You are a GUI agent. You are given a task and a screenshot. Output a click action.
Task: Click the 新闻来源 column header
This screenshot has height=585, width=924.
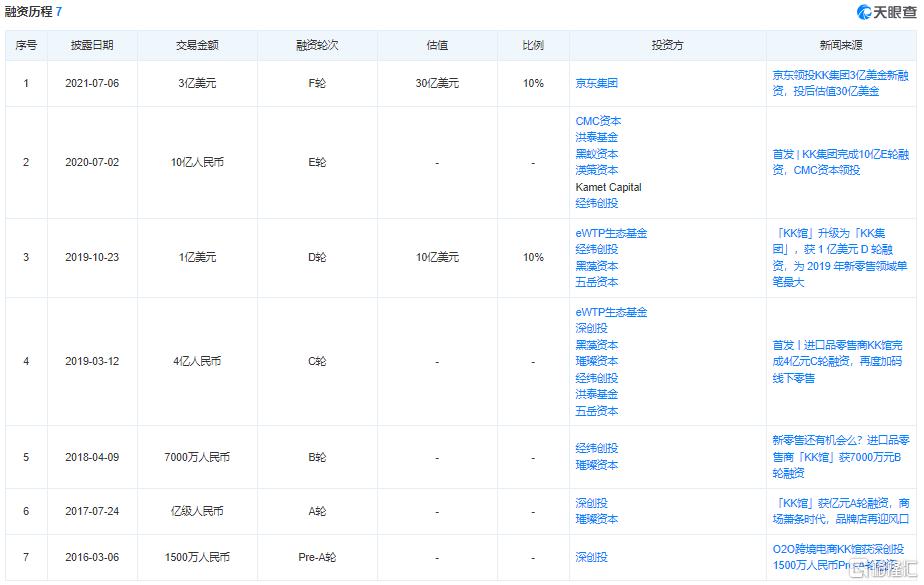coord(841,45)
